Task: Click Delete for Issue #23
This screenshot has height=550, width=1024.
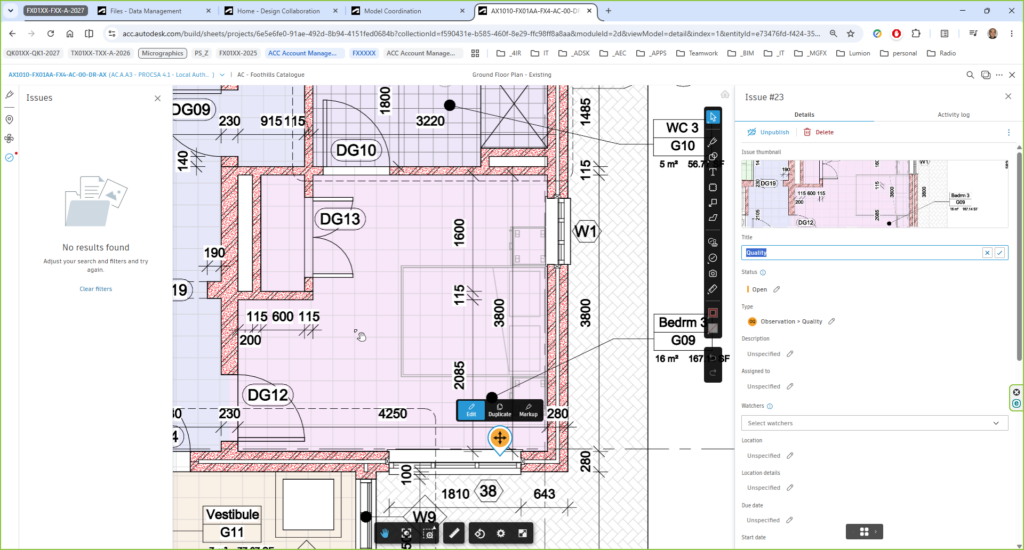Action: coord(818,132)
